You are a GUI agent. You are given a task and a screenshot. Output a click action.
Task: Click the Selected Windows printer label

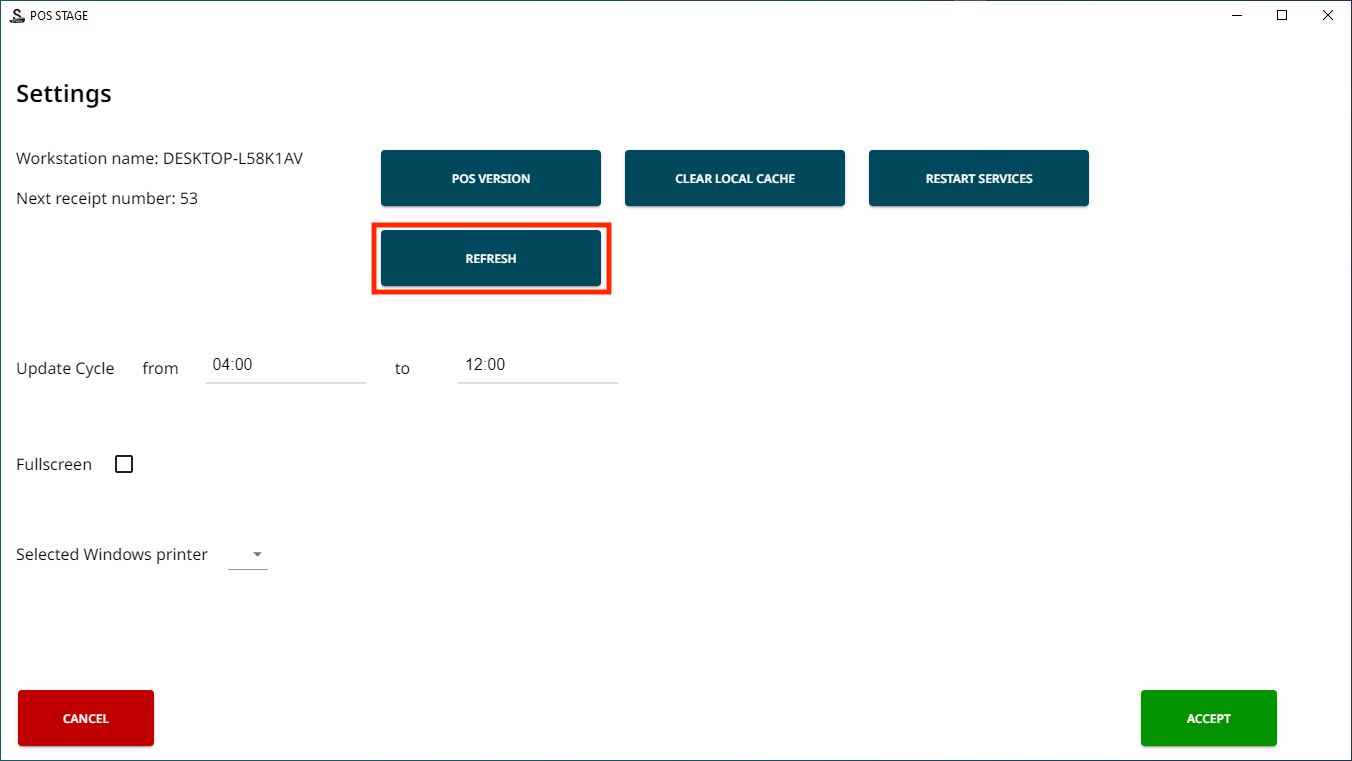pos(112,554)
